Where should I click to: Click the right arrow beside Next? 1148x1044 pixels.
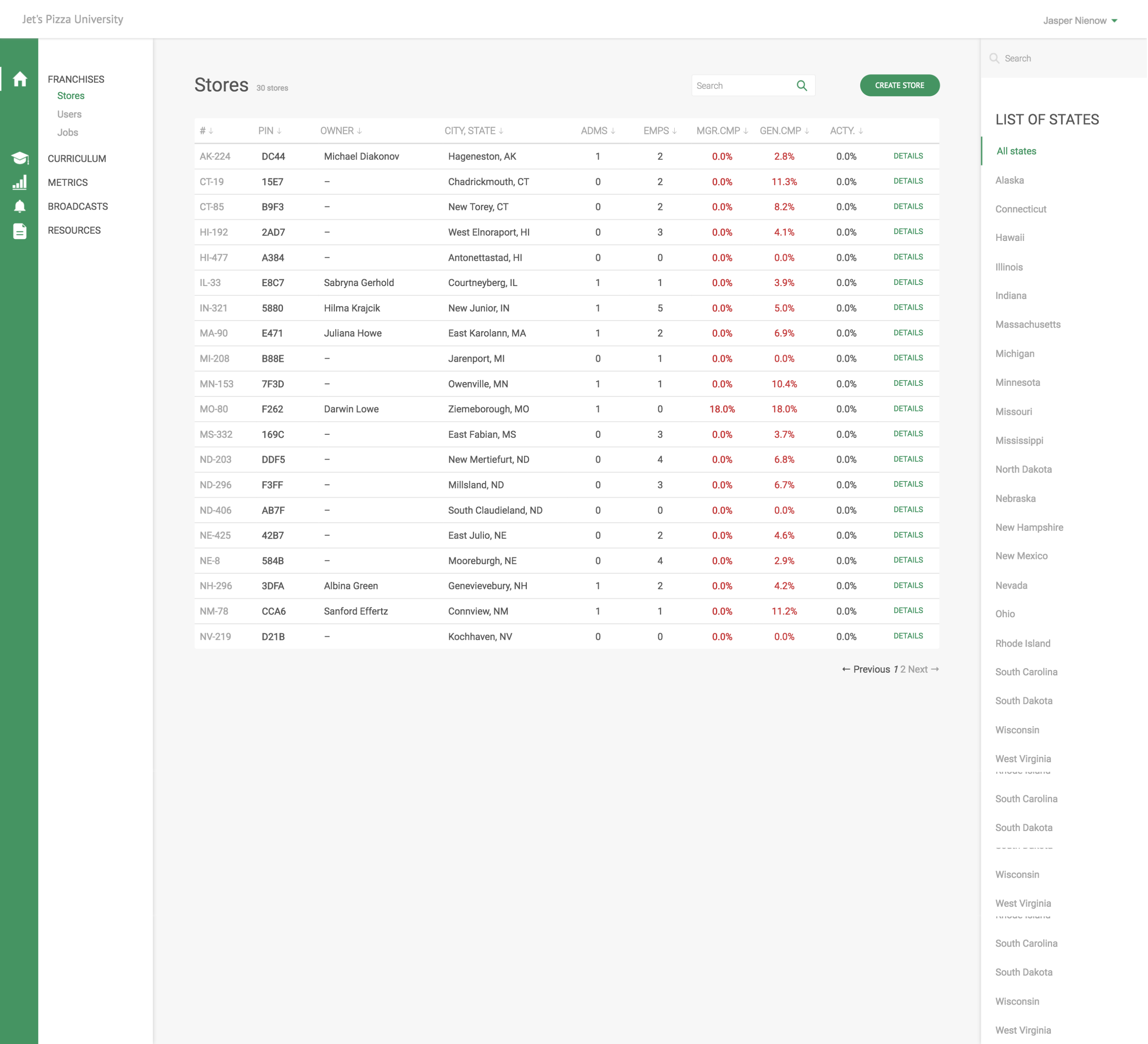point(935,669)
